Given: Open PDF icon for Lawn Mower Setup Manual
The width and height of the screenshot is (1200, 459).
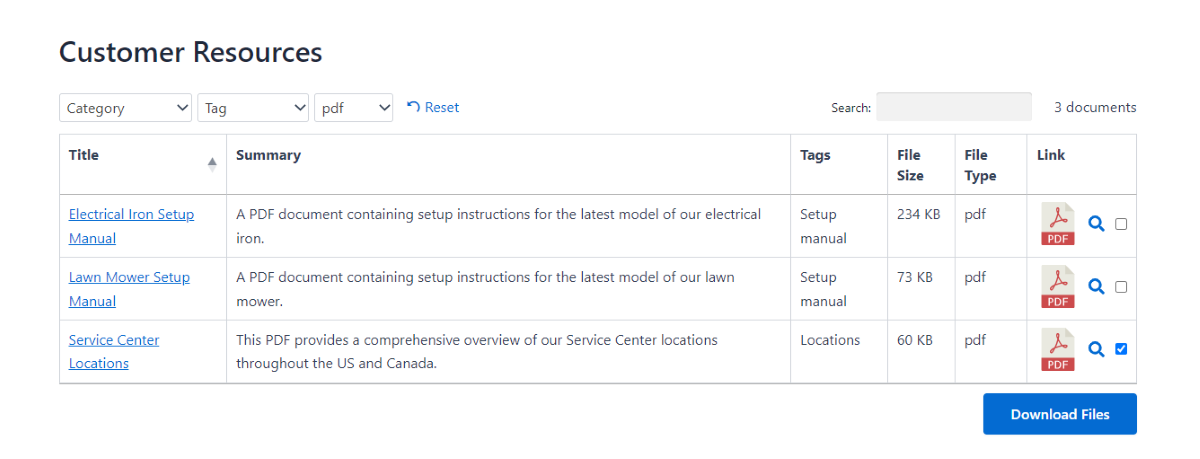Looking at the screenshot, I should (1058, 287).
